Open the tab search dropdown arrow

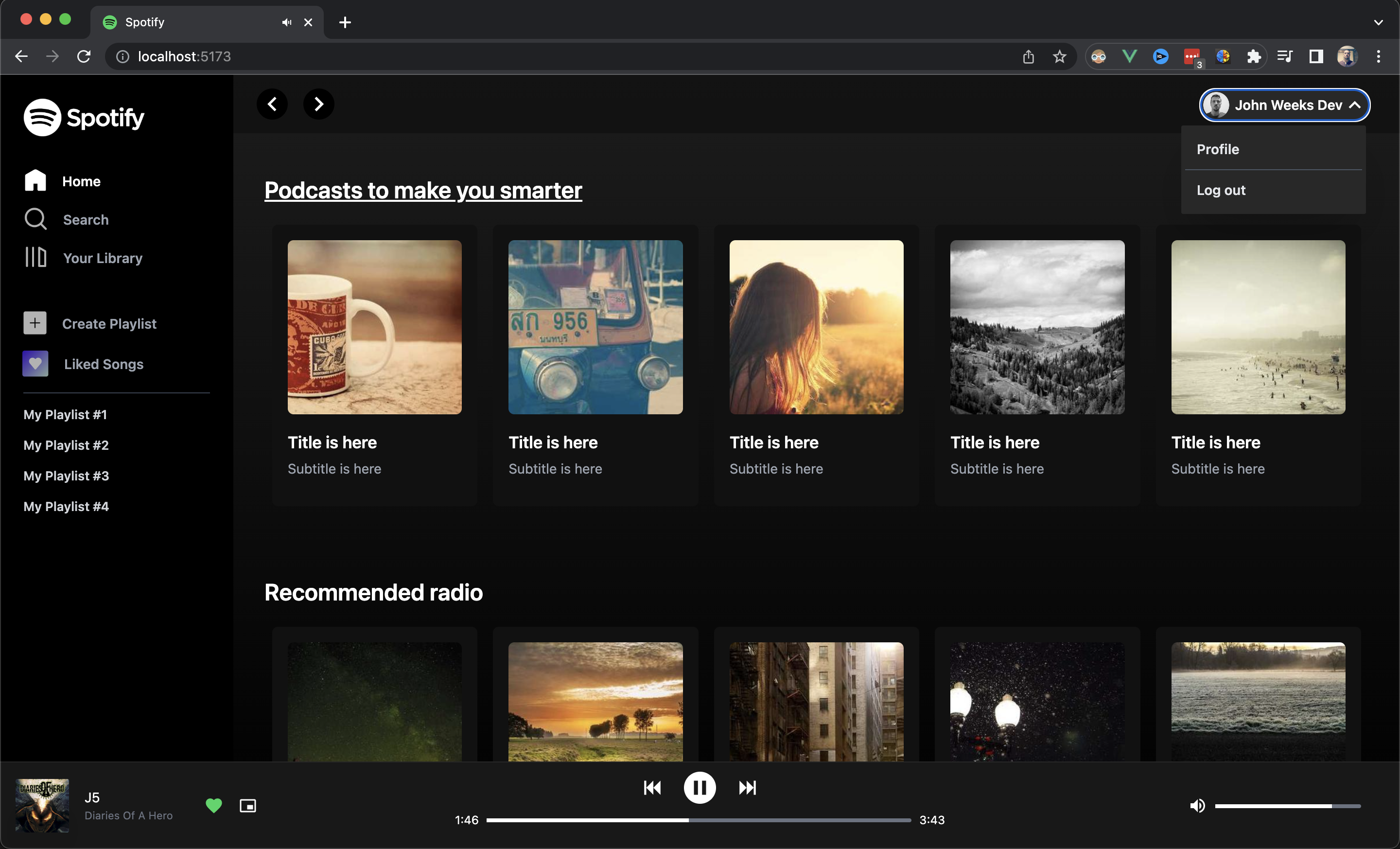click(x=1379, y=22)
